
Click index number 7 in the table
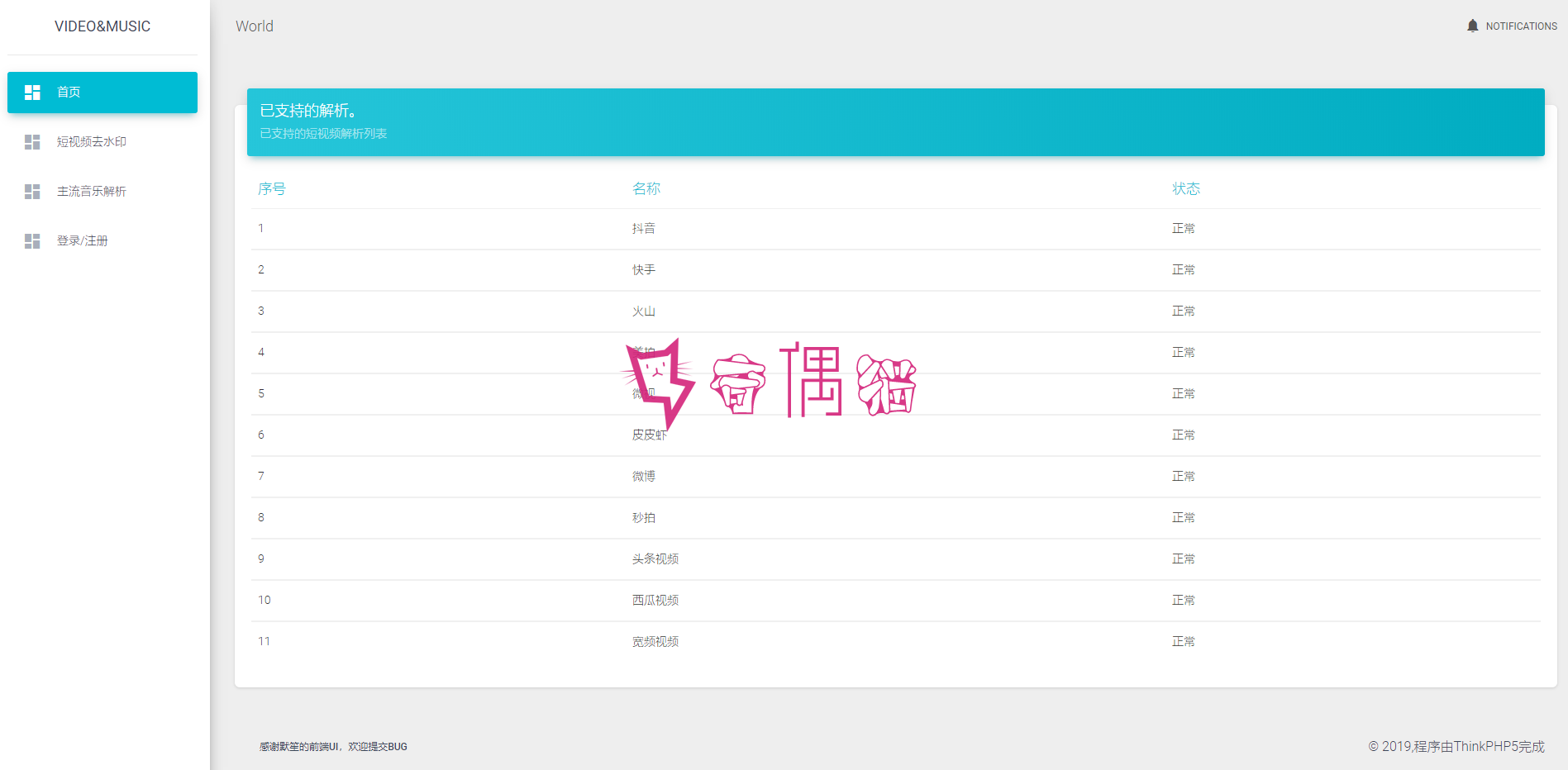click(x=261, y=477)
